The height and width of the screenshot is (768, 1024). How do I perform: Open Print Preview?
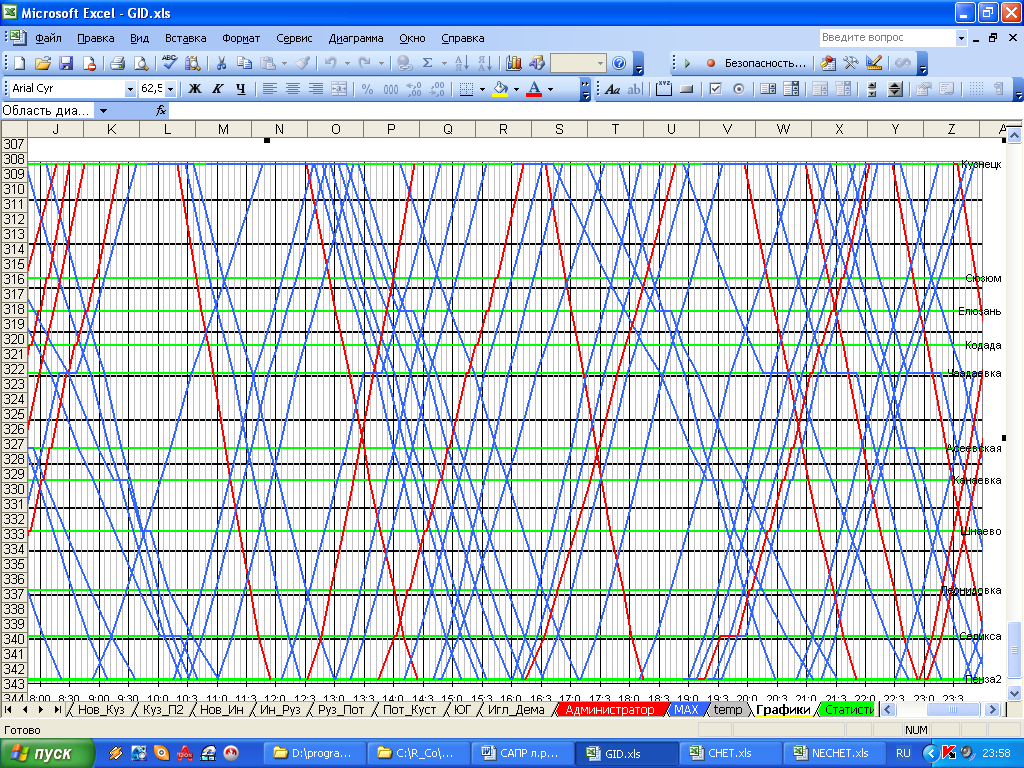[141, 63]
